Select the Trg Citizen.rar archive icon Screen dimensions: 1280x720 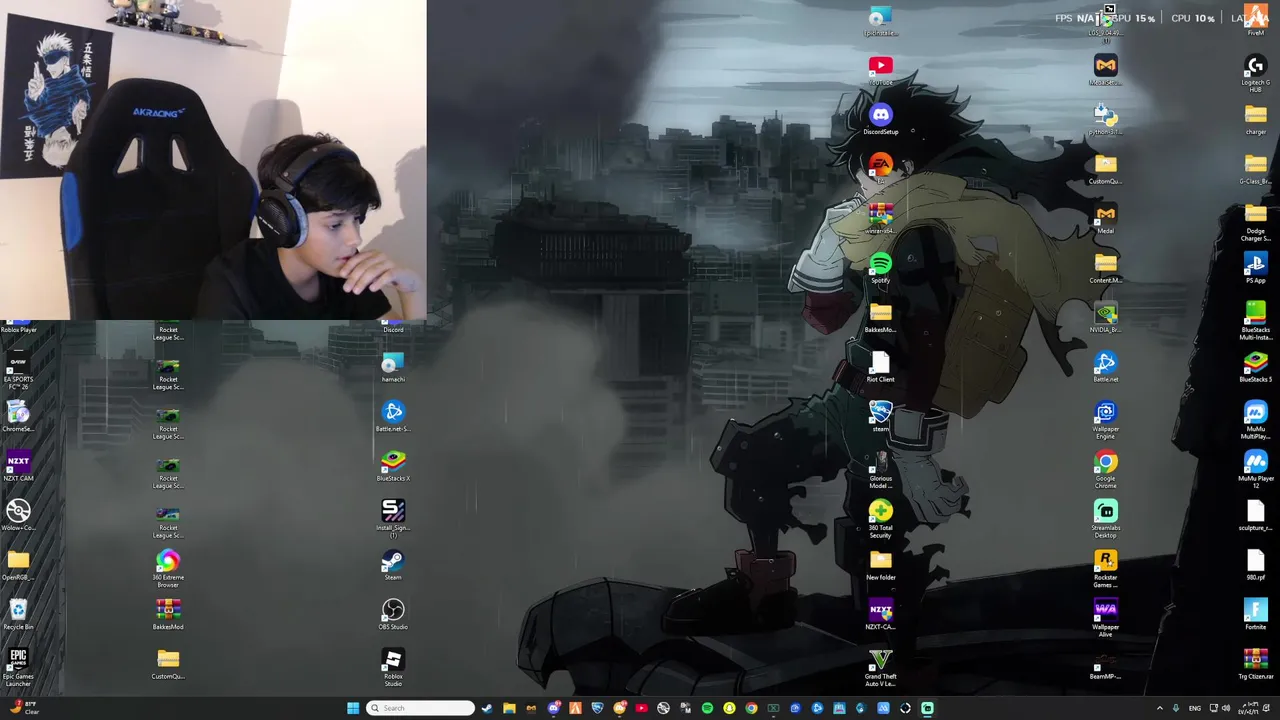(x=1255, y=665)
